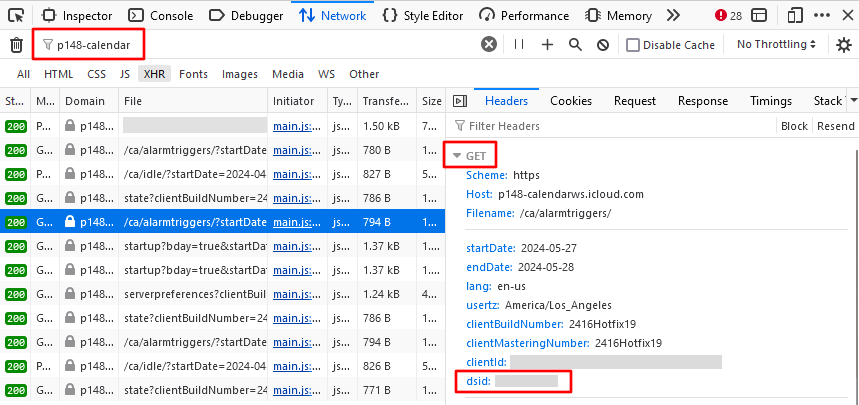Viewport: 859px width, 405px height.
Task: Open the Performance panel
Action: pyautogui.click(x=524, y=15)
